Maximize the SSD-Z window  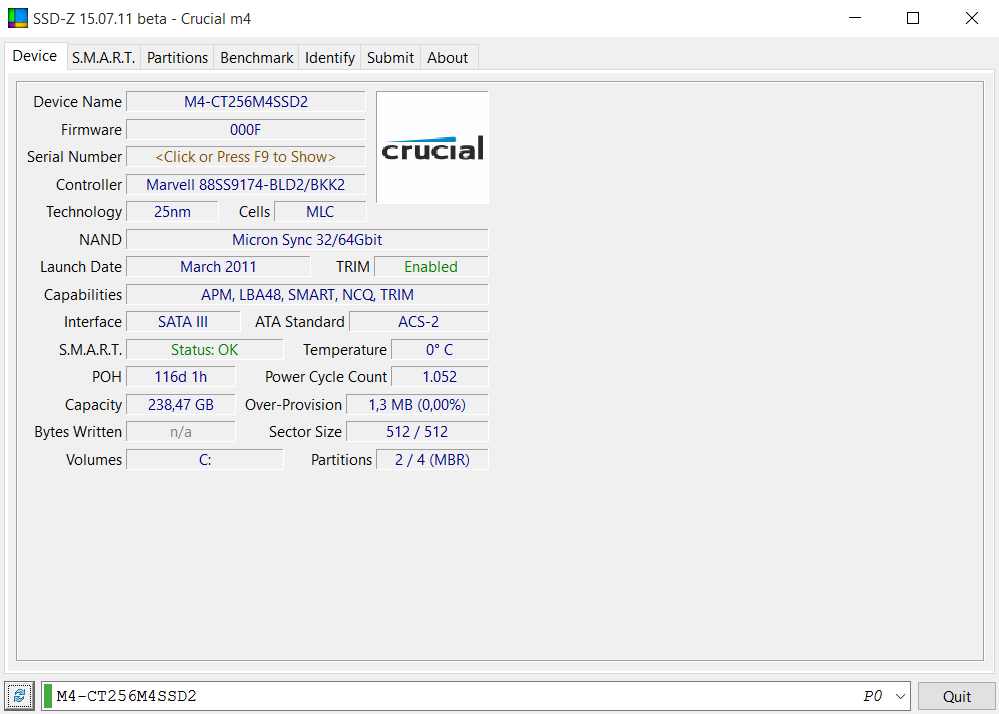click(913, 18)
